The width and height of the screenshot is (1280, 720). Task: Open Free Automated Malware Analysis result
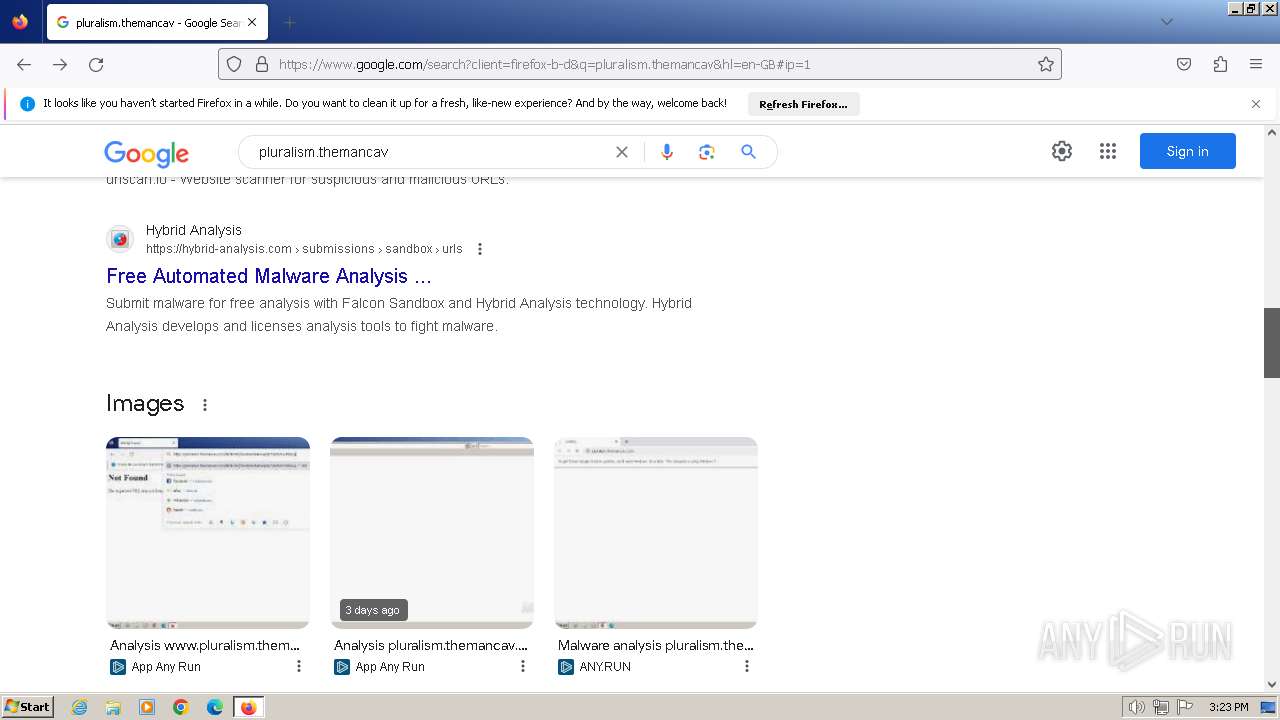tap(269, 276)
